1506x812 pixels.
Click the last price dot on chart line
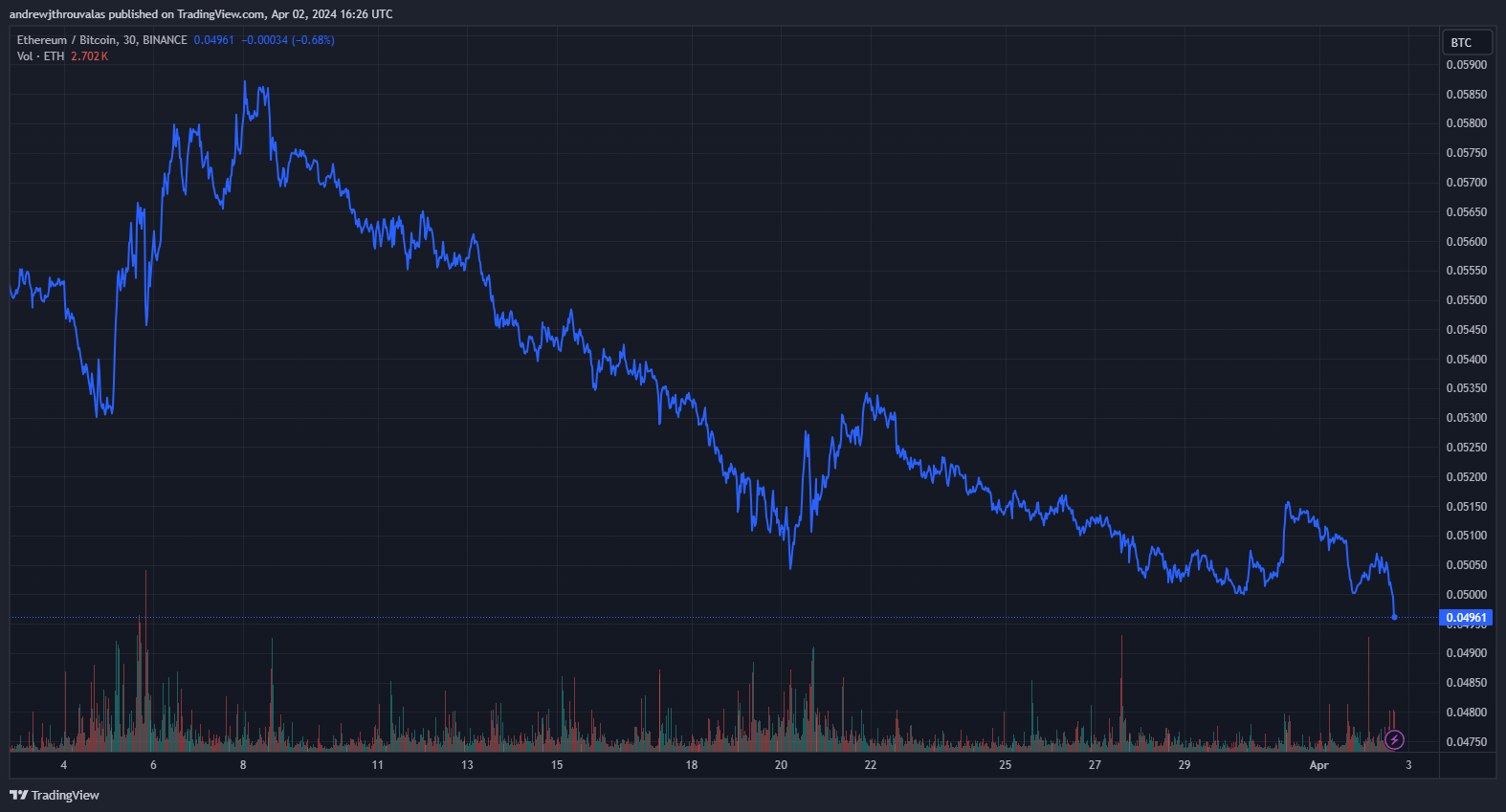(x=1394, y=618)
